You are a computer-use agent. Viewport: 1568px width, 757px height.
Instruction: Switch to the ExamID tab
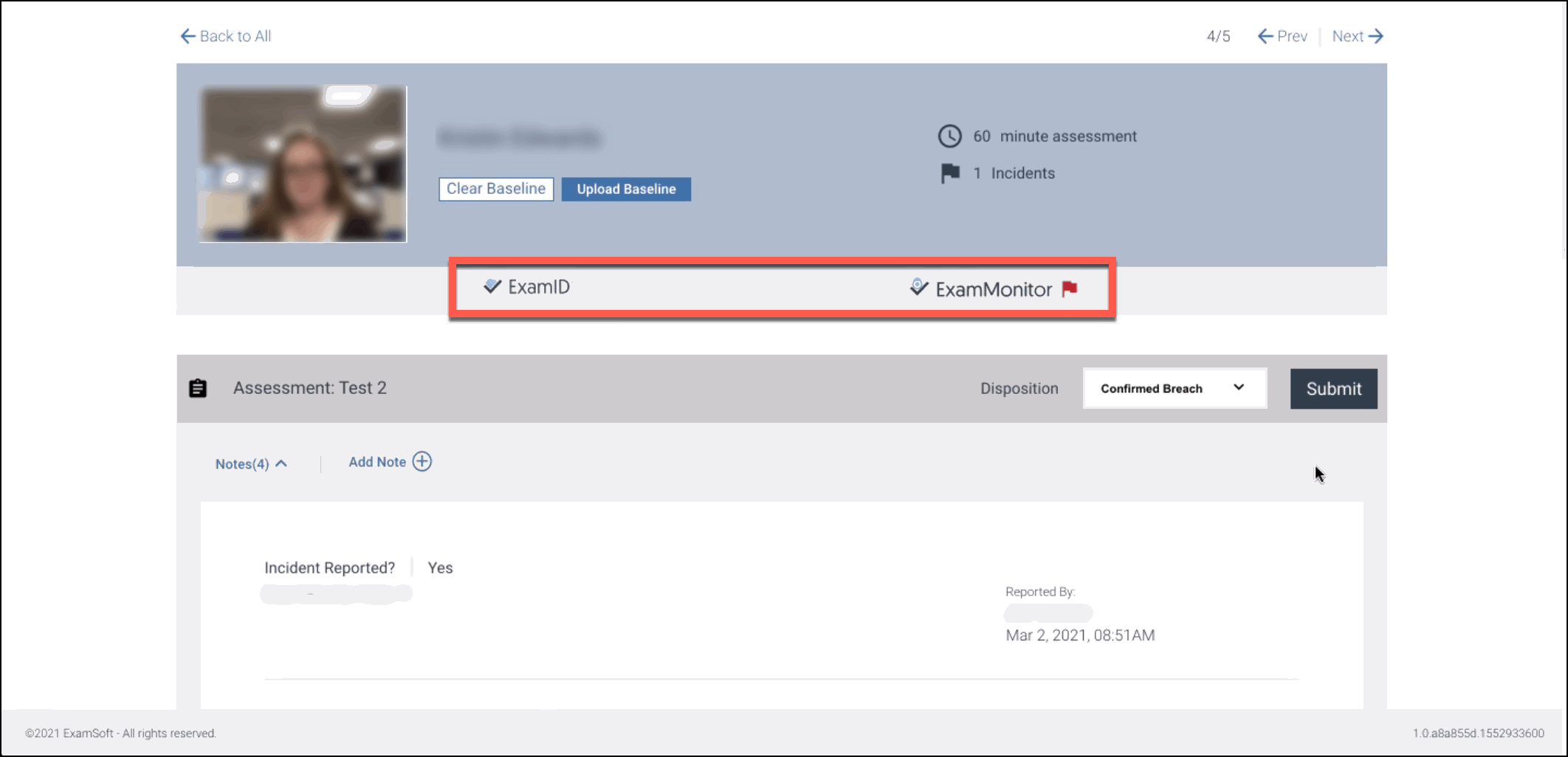click(526, 287)
